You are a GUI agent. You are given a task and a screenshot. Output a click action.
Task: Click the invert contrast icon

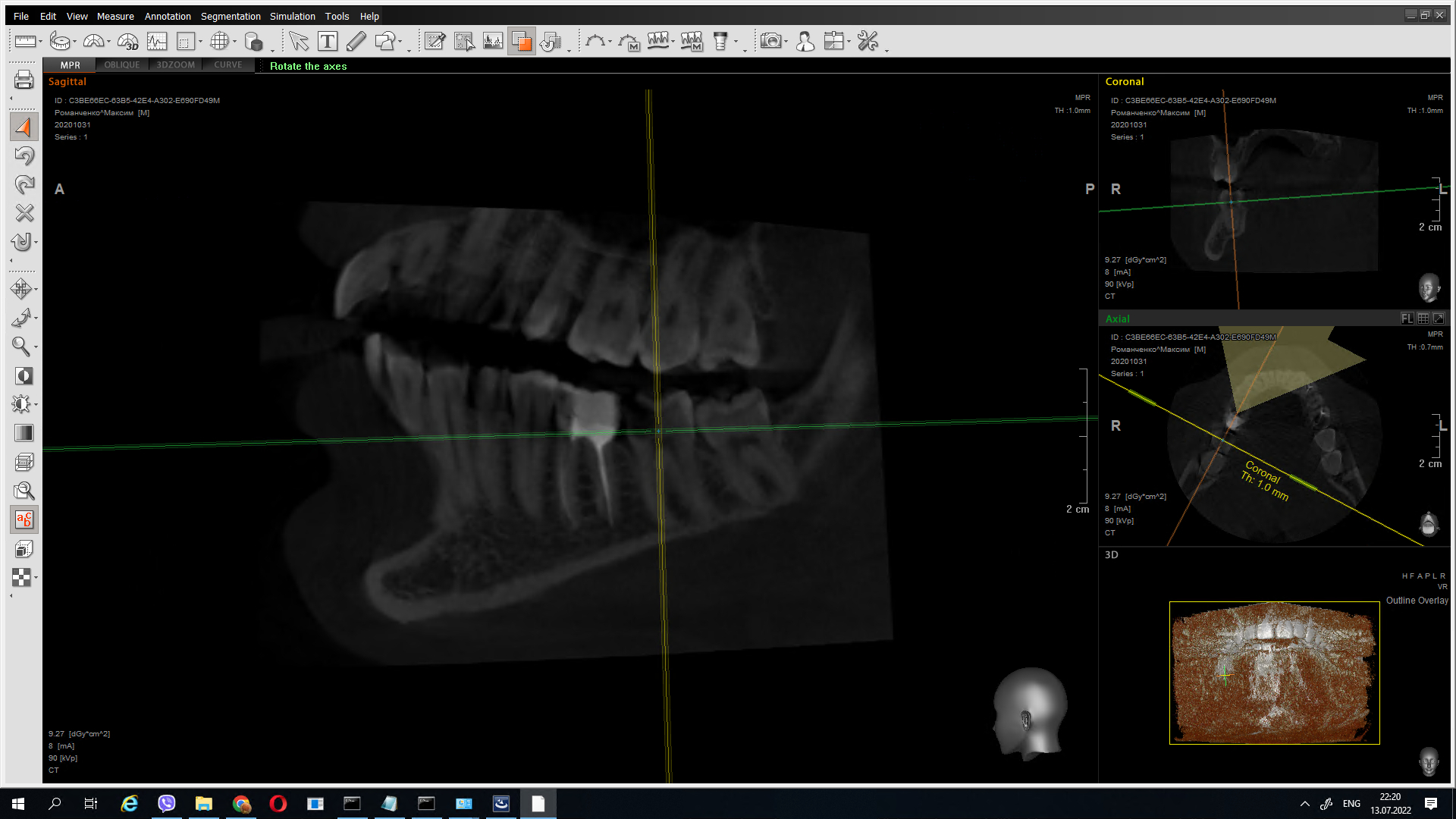click(x=24, y=375)
